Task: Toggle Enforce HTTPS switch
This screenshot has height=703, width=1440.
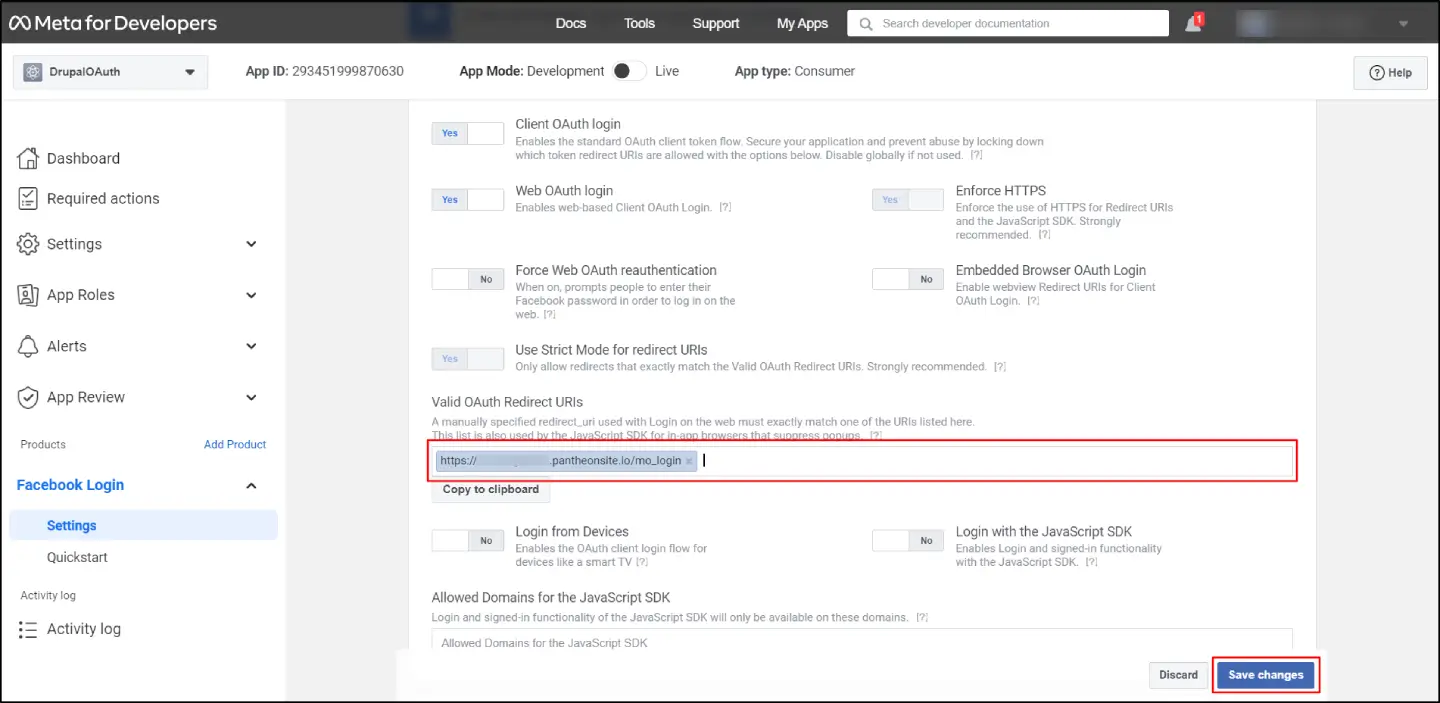Action: [908, 199]
